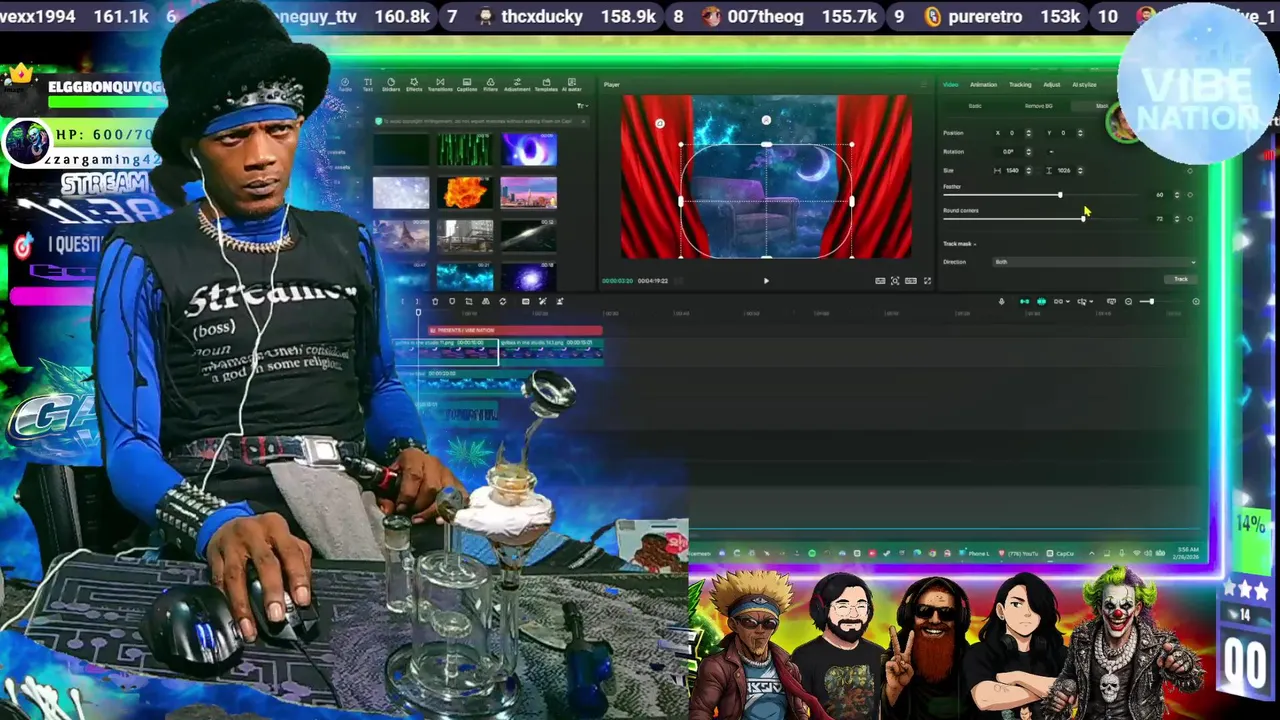Select the purple black hole thumbnail
This screenshot has width=1280, height=720.
tap(528, 149)
